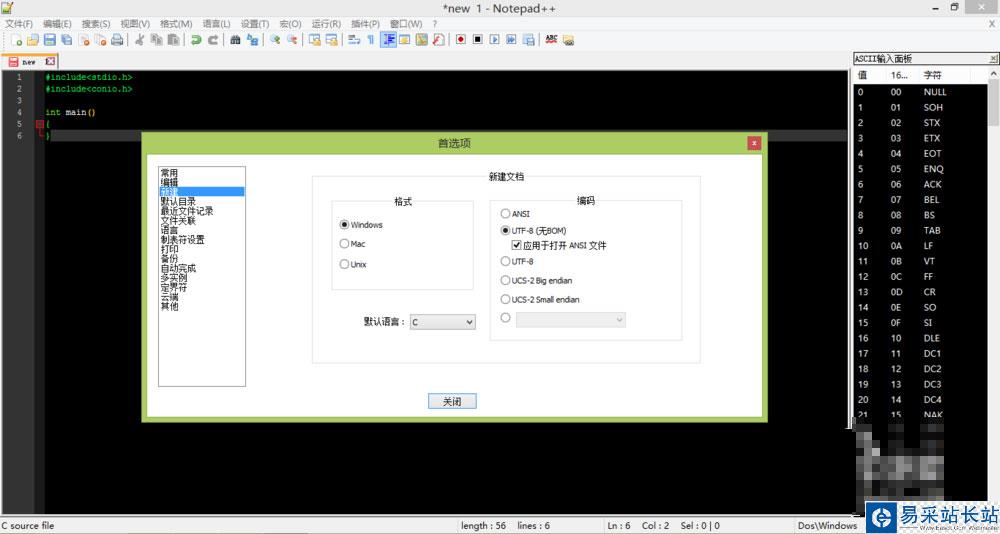
Task: Select the Mac format radio button
Action: pos(344,244)
